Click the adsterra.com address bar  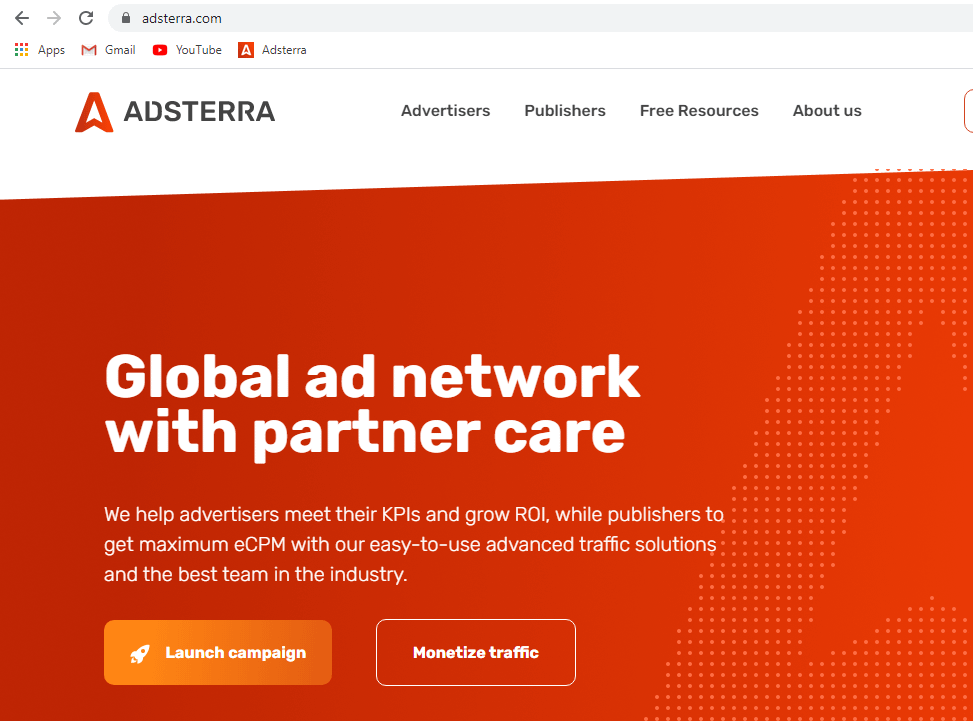[x=540, y=18]
